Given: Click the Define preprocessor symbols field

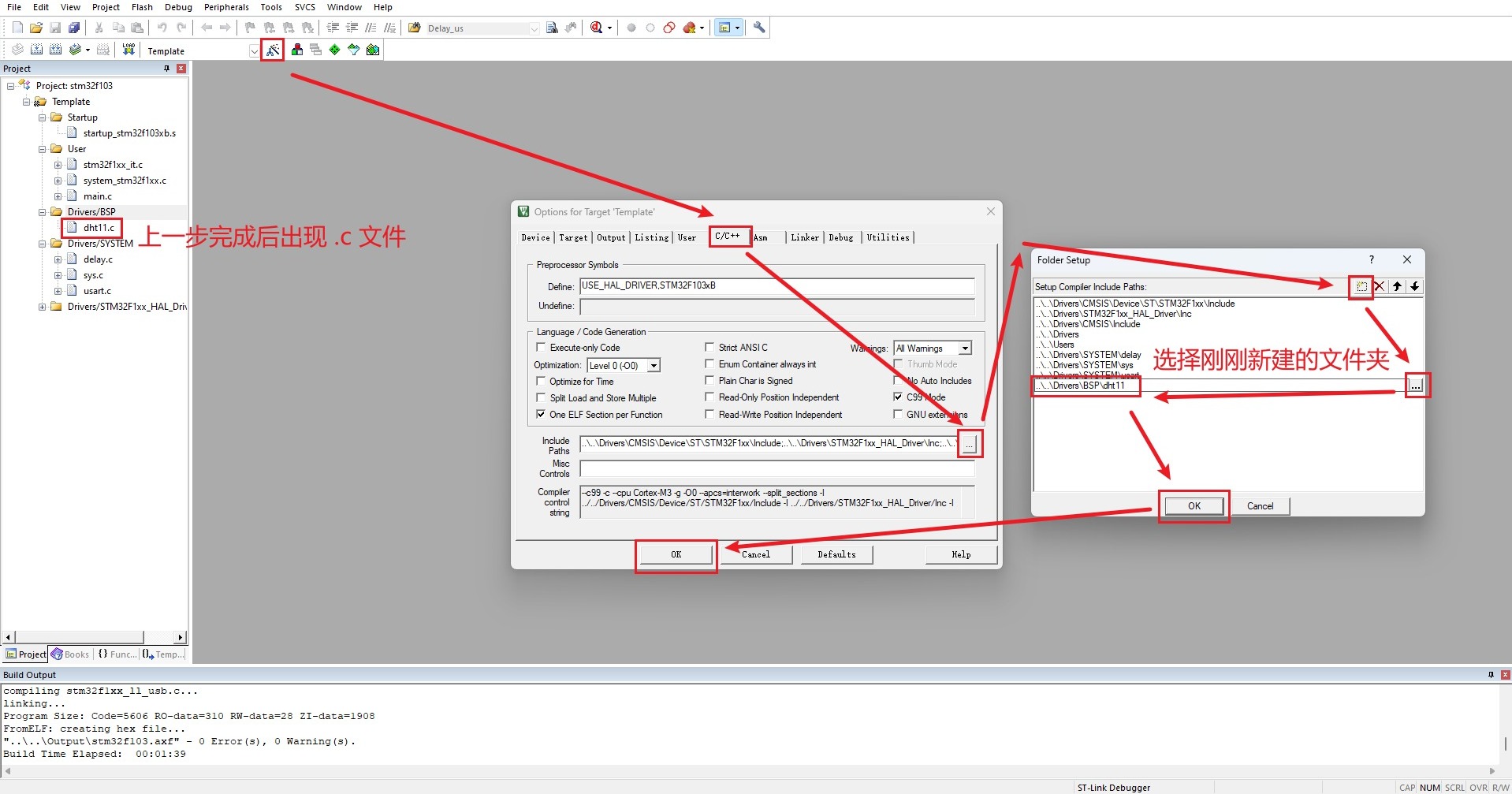Looking at the screenshot, I should 777,286.
